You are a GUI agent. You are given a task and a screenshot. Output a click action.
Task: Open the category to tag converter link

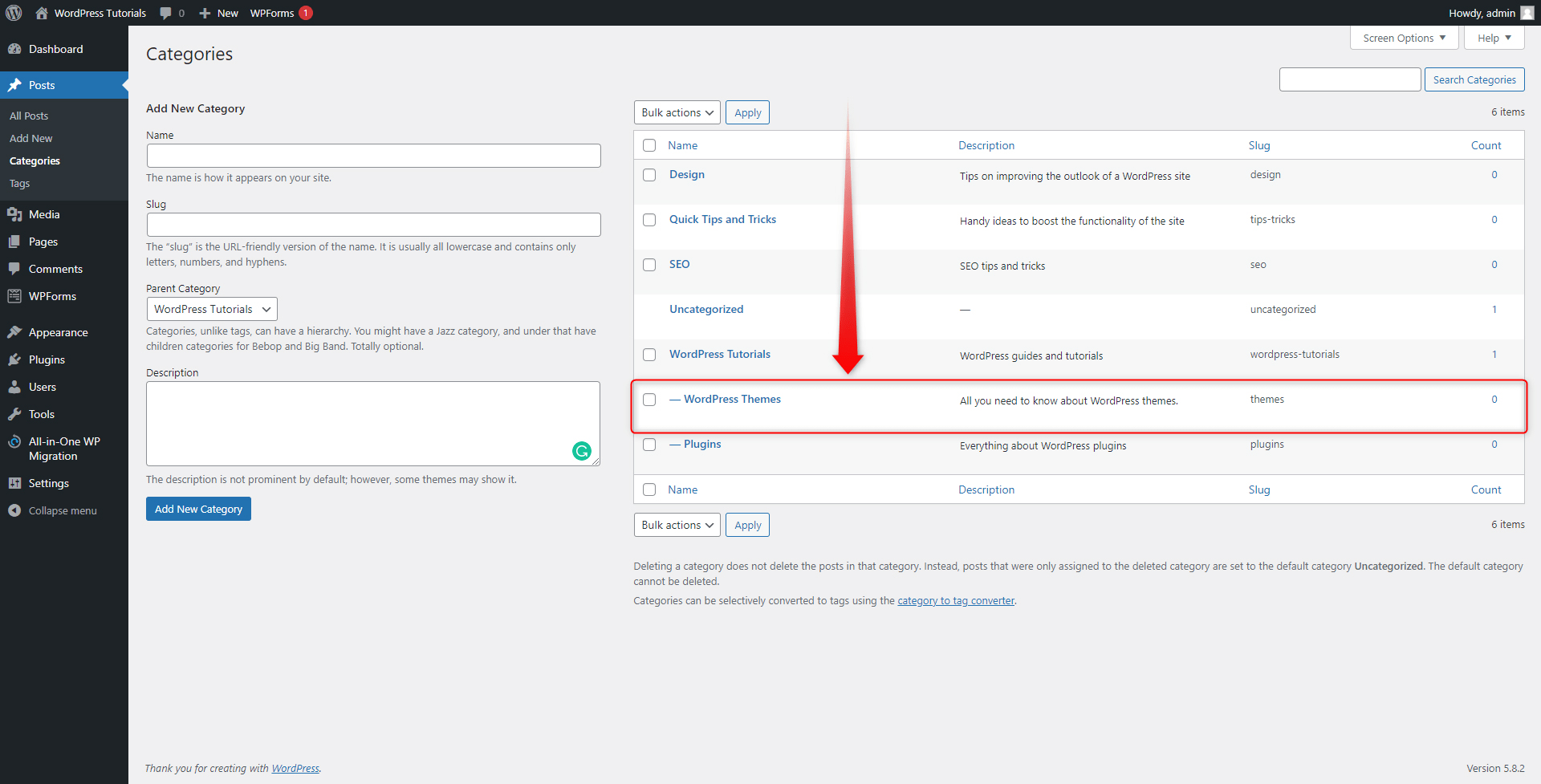[955, 600]
